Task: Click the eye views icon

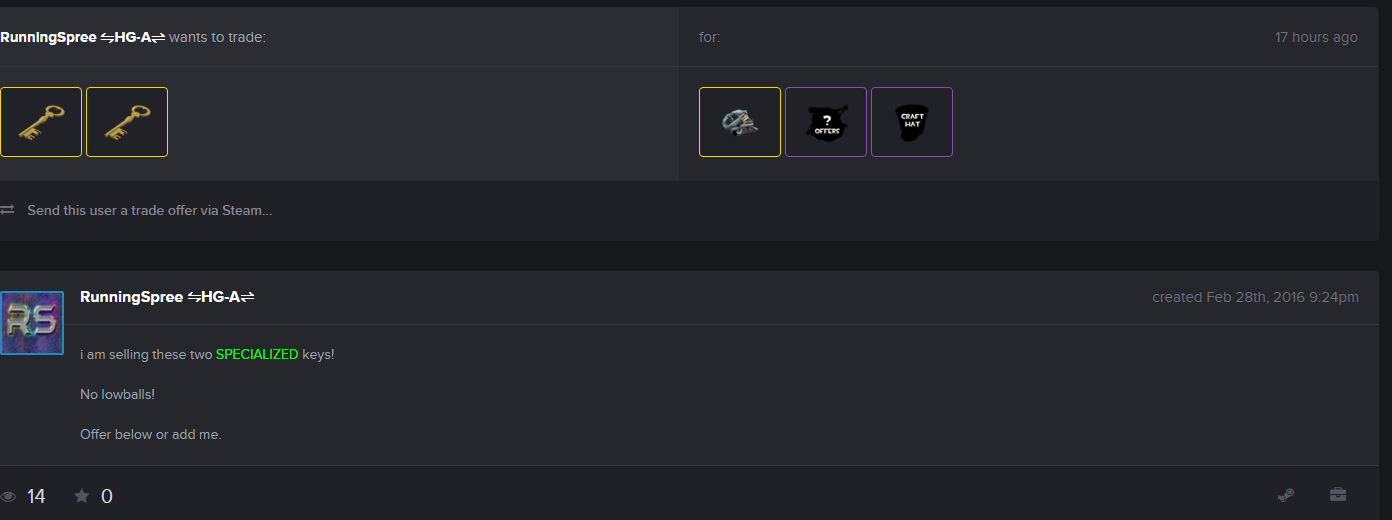Action: coord(9,496)
